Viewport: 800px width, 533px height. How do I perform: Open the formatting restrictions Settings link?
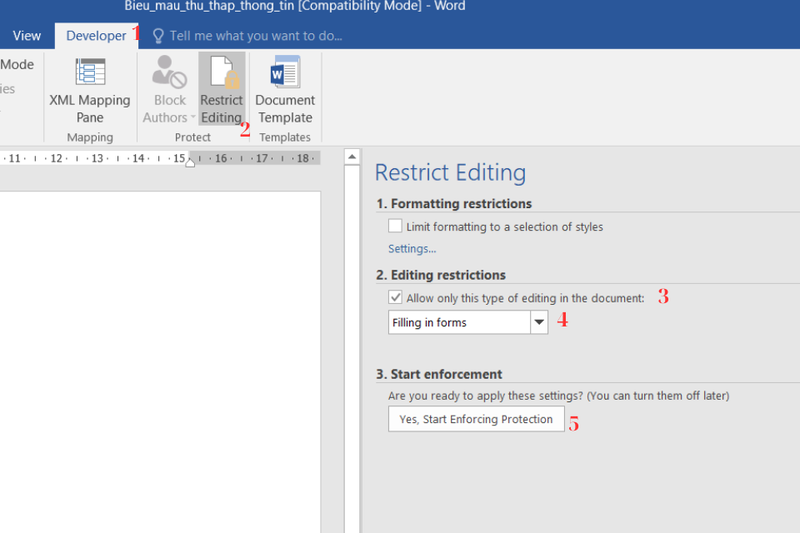click(x=412, y=249)
